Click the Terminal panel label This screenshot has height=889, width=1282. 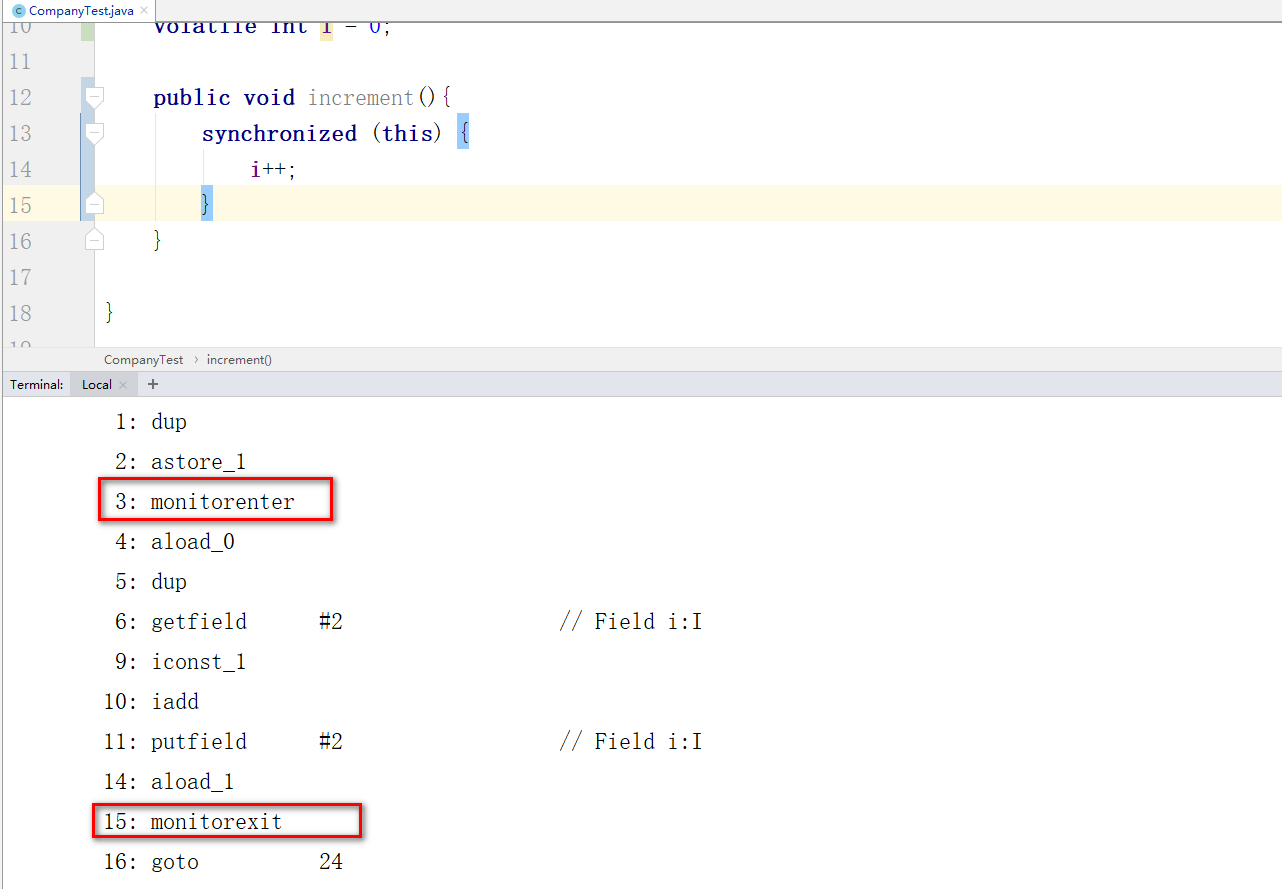tap(37, 384)
